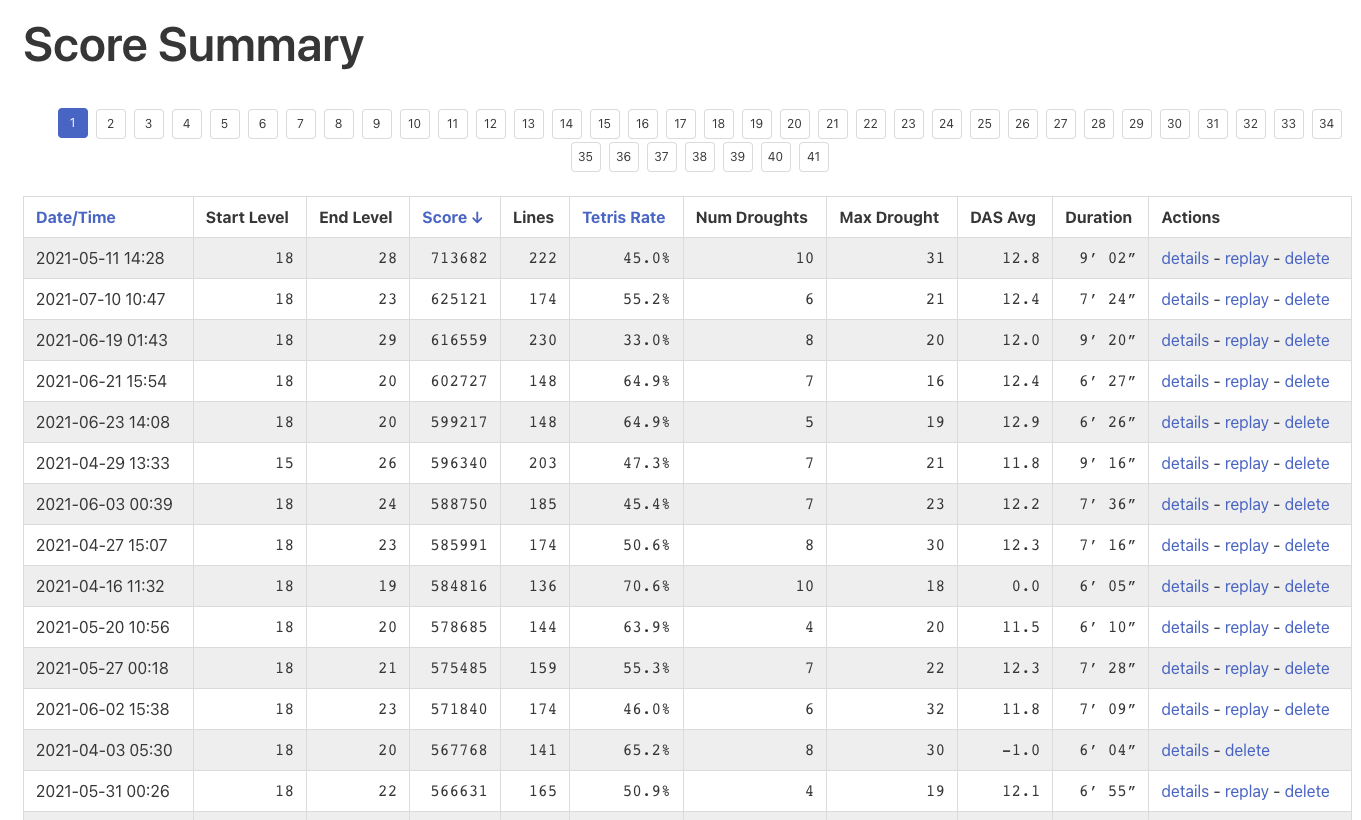Delete the 2021-06-19 01:43 score
Viewport: 1361px width, 820px height.
click(1306, 340)
